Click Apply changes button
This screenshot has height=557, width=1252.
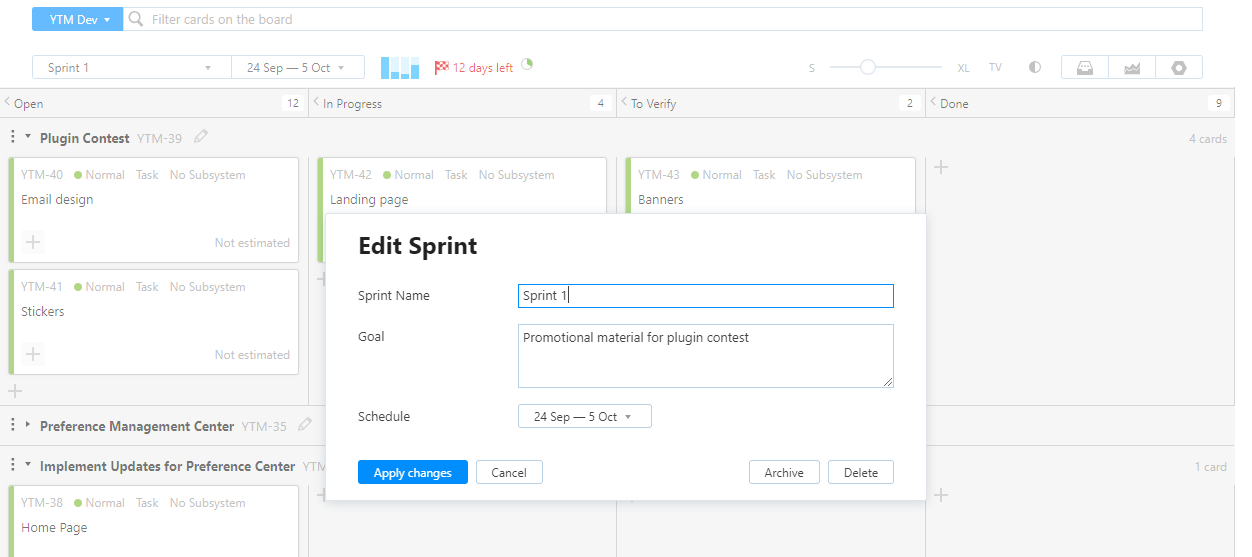coord(412,473)
